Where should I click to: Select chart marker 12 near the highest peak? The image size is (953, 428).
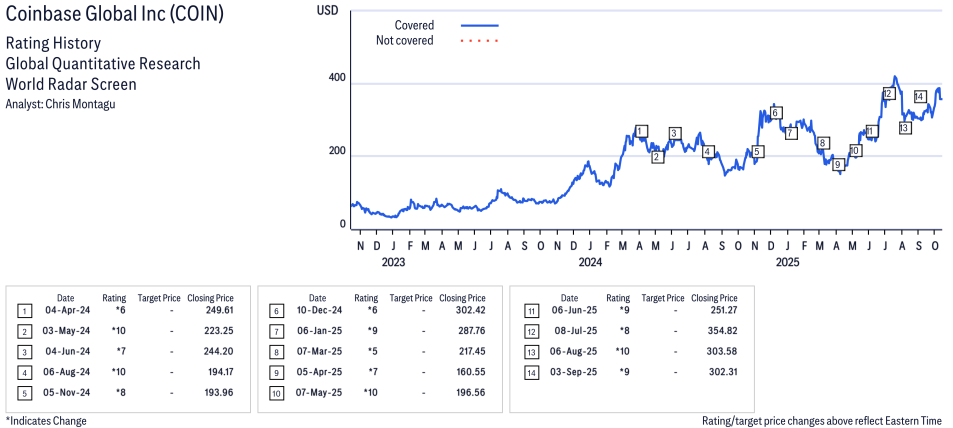point(887,94)
